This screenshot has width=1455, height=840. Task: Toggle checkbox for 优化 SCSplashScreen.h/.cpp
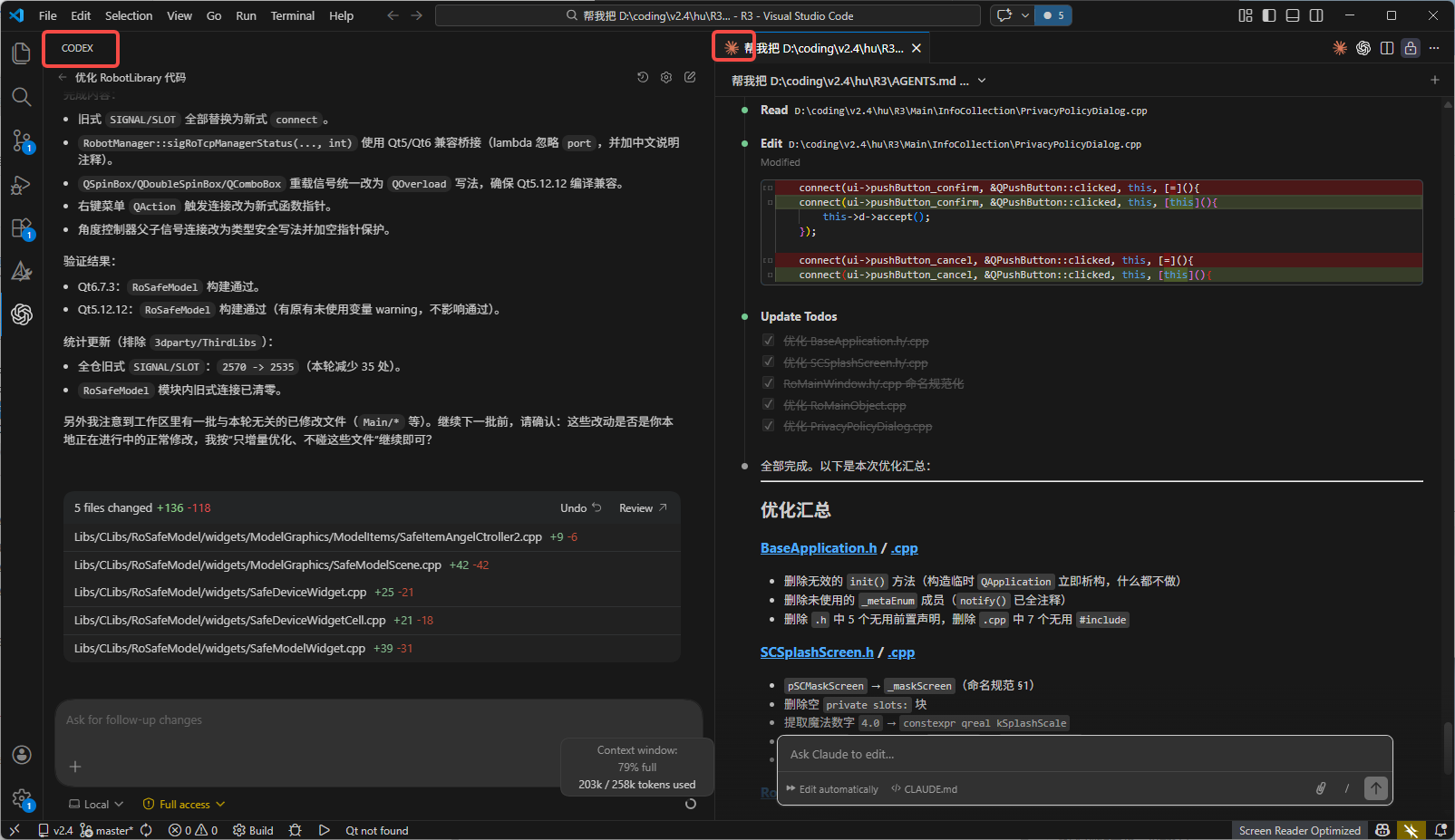(x=768, y=362)
